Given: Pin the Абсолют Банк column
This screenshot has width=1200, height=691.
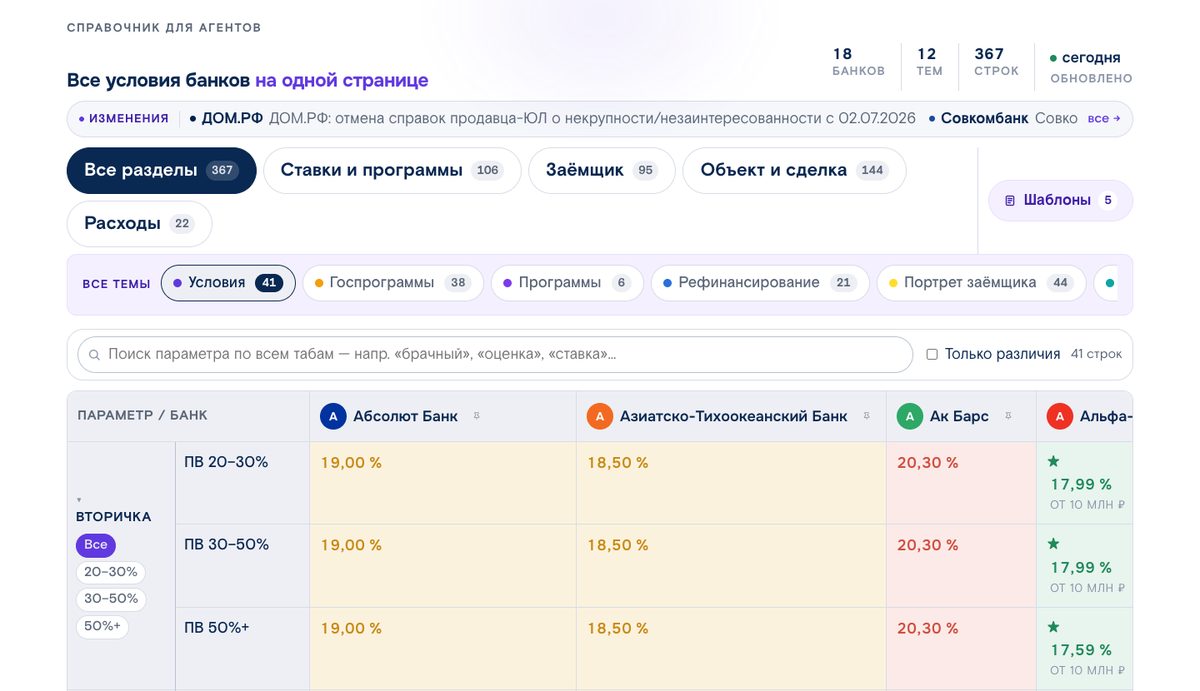Looking at the screenshot, I should [x=477, y=416].
